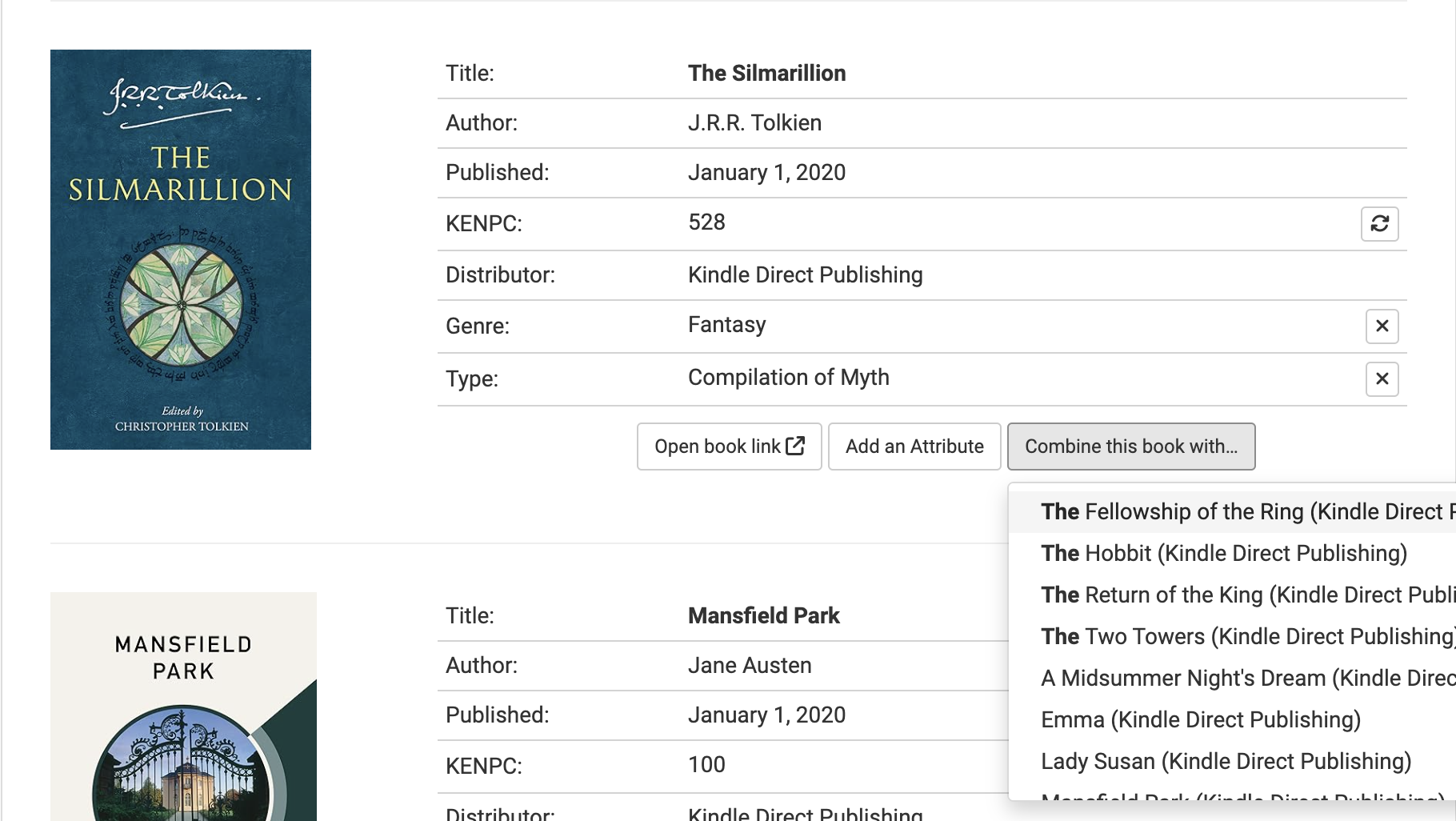Select The Fellowship of the Ring option
Screen dimensions: 1456x821
click(x=1232, y=511)
